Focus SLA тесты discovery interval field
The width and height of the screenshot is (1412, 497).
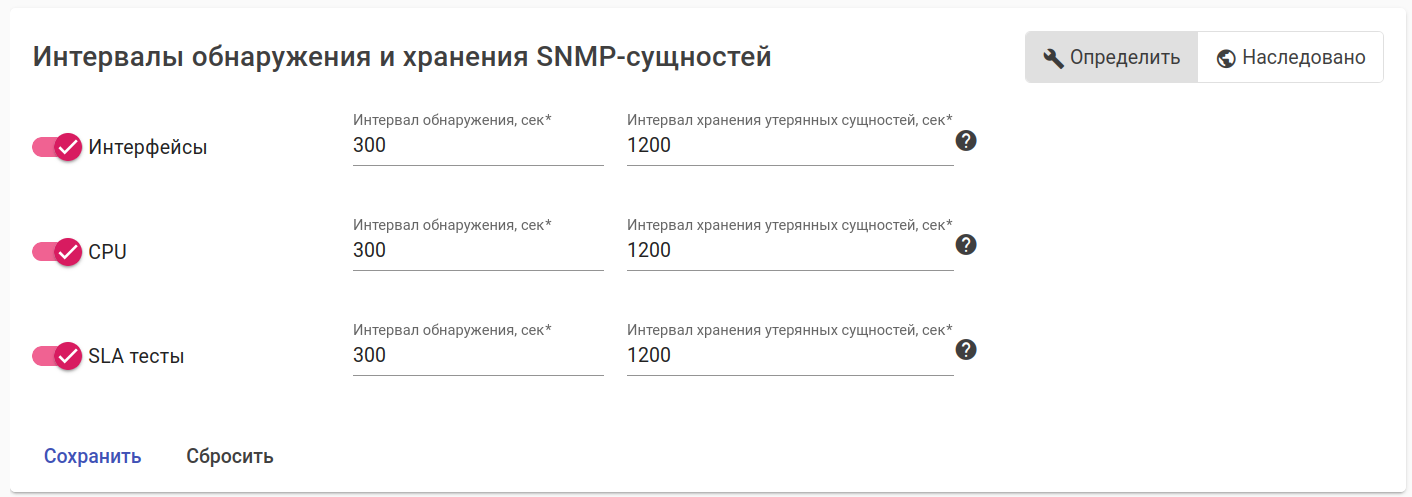[478, 356]
